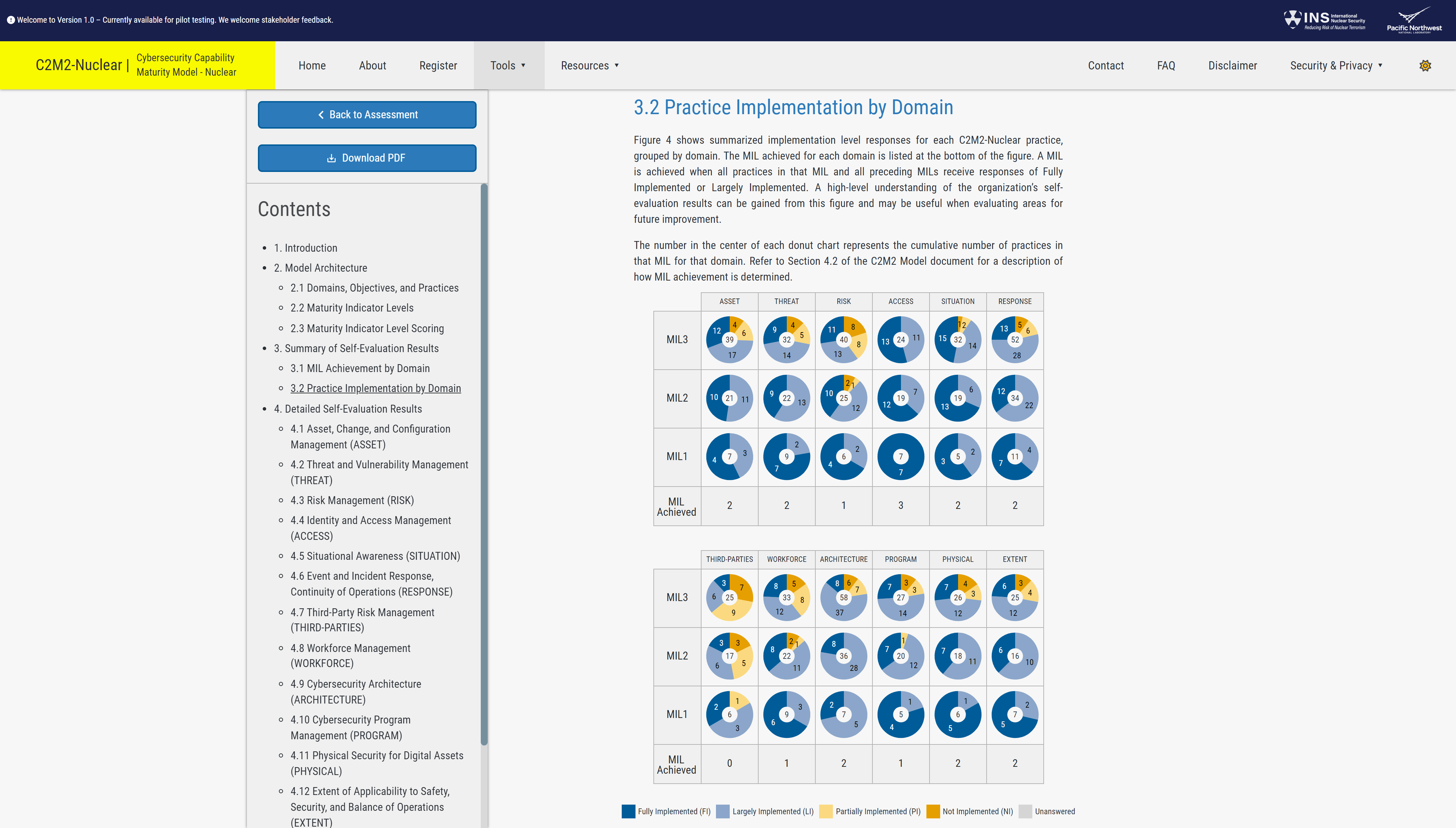Image resolution: width=1456 pixels, height=828 pixels.
Task: Open the Resources dropdown menu
Action: click(589, 65)
